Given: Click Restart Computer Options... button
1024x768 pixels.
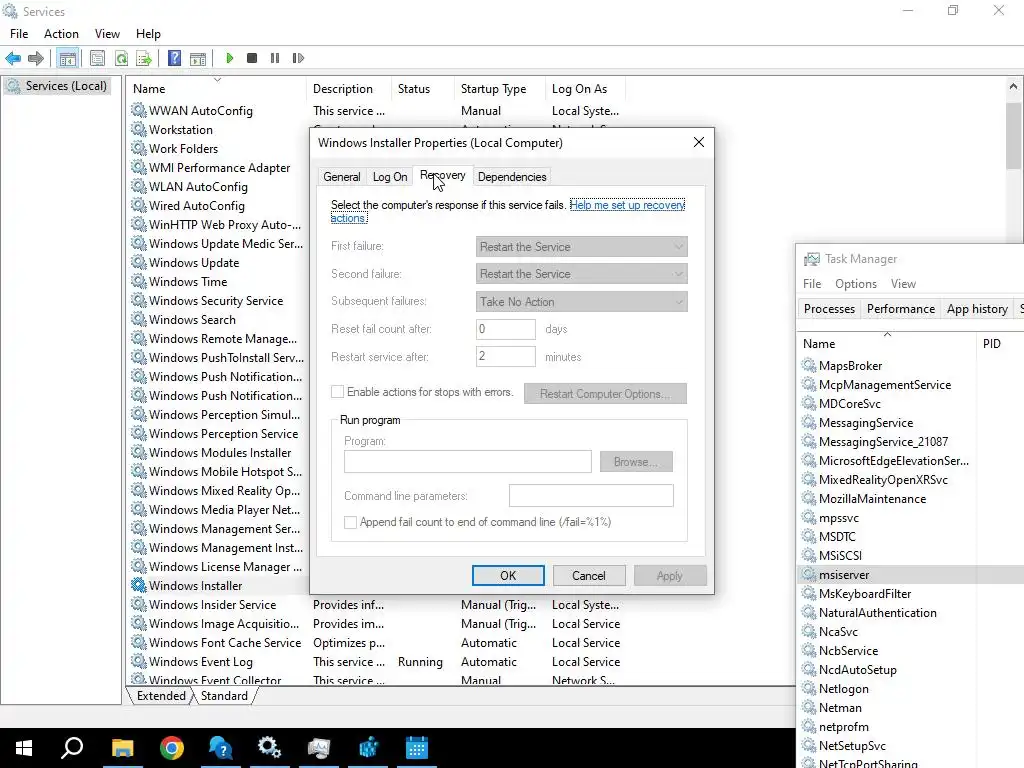Looking at the screenshot, I should point(605,394).
